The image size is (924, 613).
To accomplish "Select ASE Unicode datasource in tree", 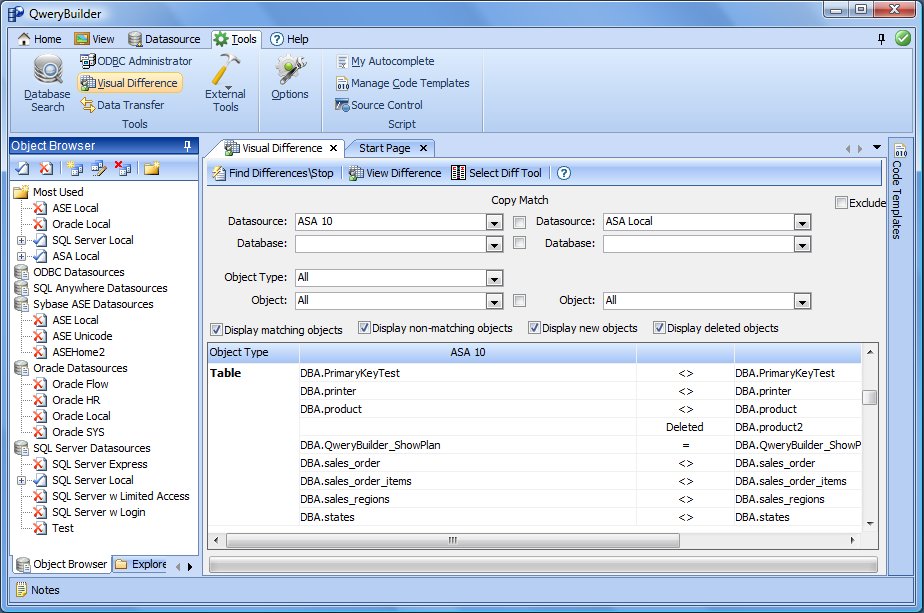I will pos(82,336).
